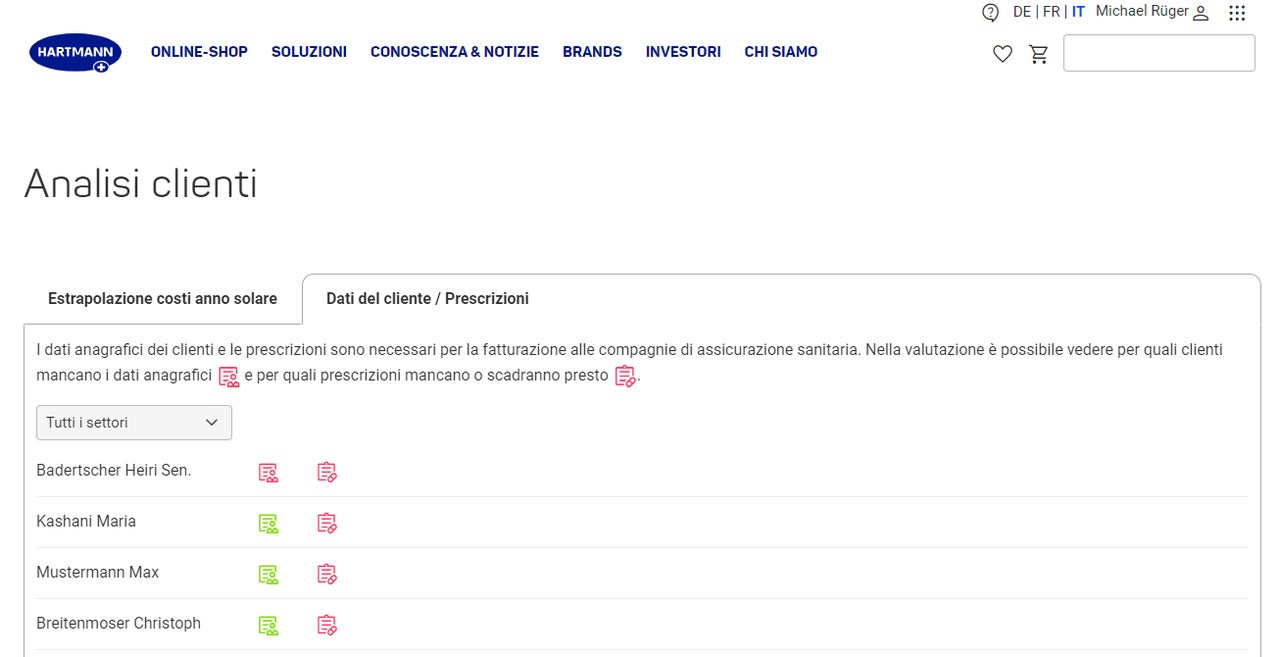Click the user profile icon next to Michael Rüger

tap(1201, 13)
